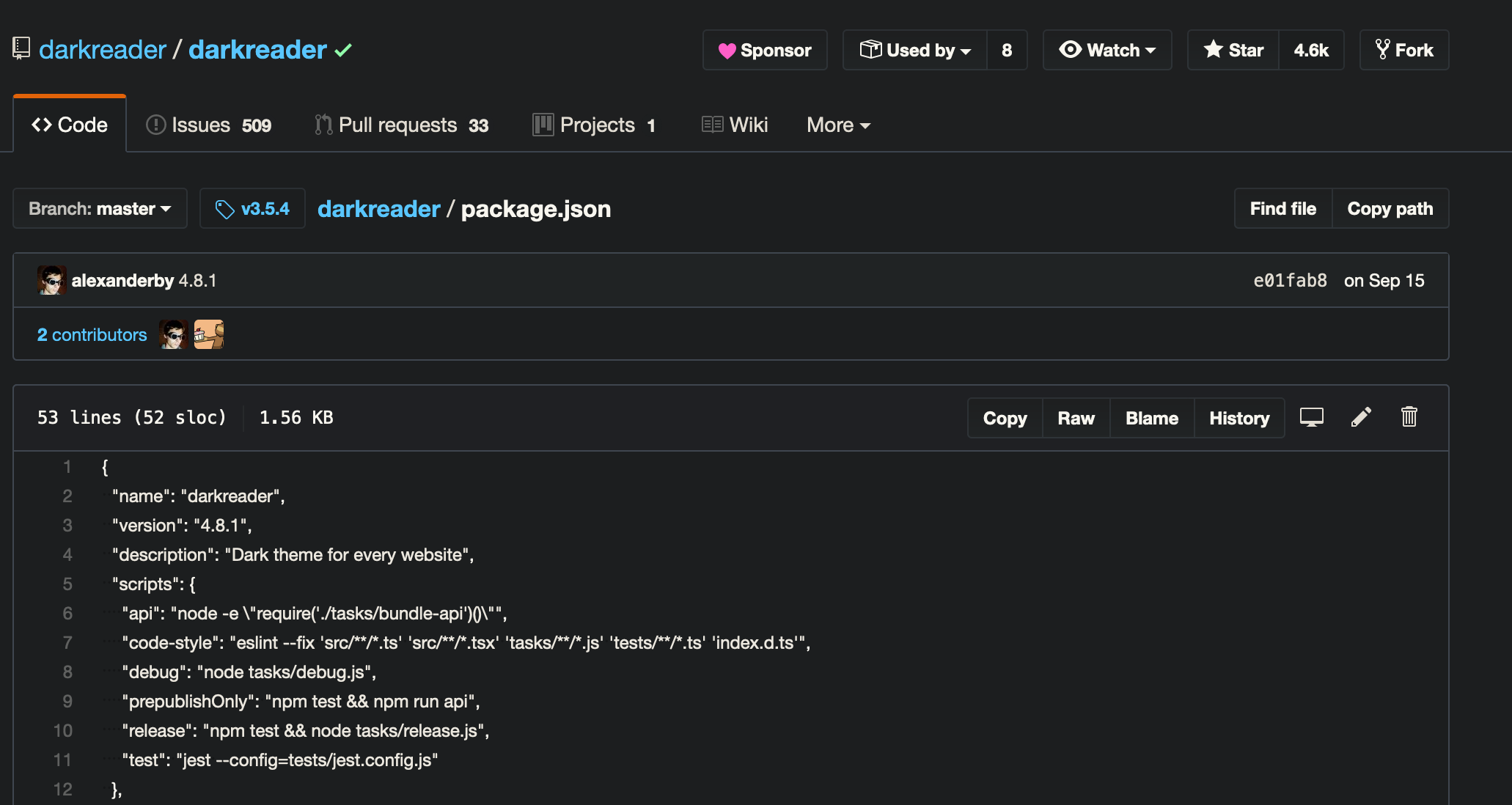Click the v3.5.4 tag icon
1512x805 pixels.
pos(224,209)
